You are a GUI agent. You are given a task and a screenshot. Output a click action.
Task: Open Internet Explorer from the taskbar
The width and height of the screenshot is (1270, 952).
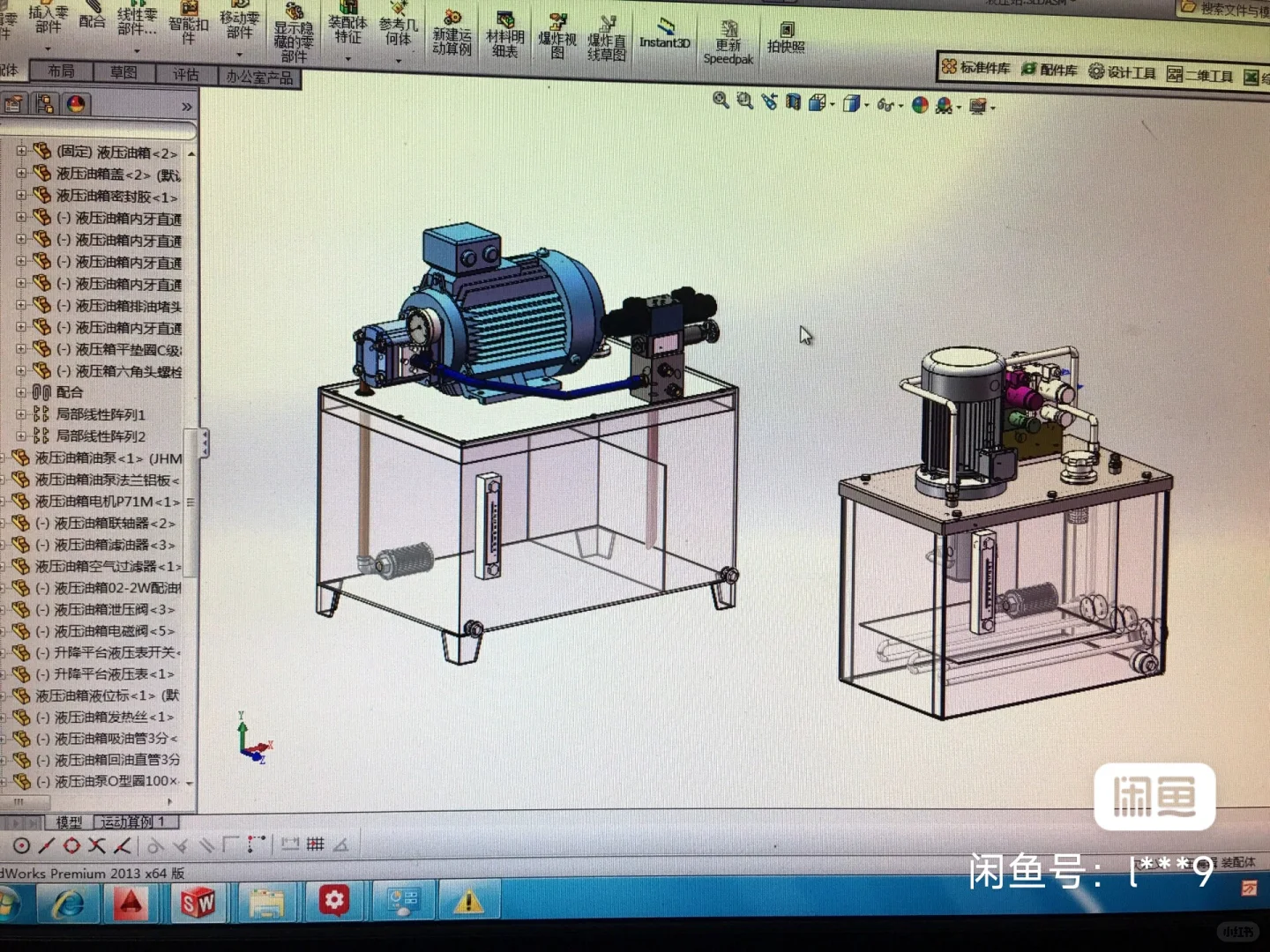(x=70, y=904)
